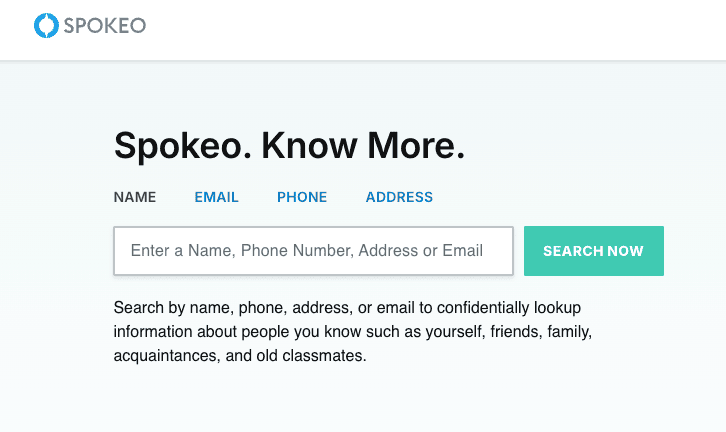This screenshot has width=726, height=432.
Task: Select the NAME search tab
Action: 135,197
